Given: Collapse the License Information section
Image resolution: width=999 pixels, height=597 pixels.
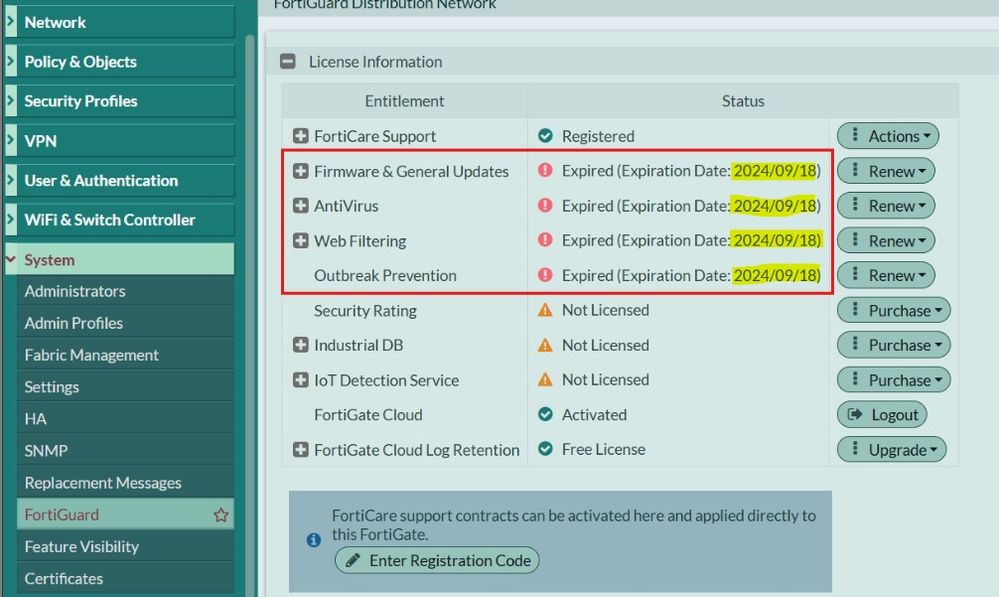Looking at the screenshot, I should (288, 62).
